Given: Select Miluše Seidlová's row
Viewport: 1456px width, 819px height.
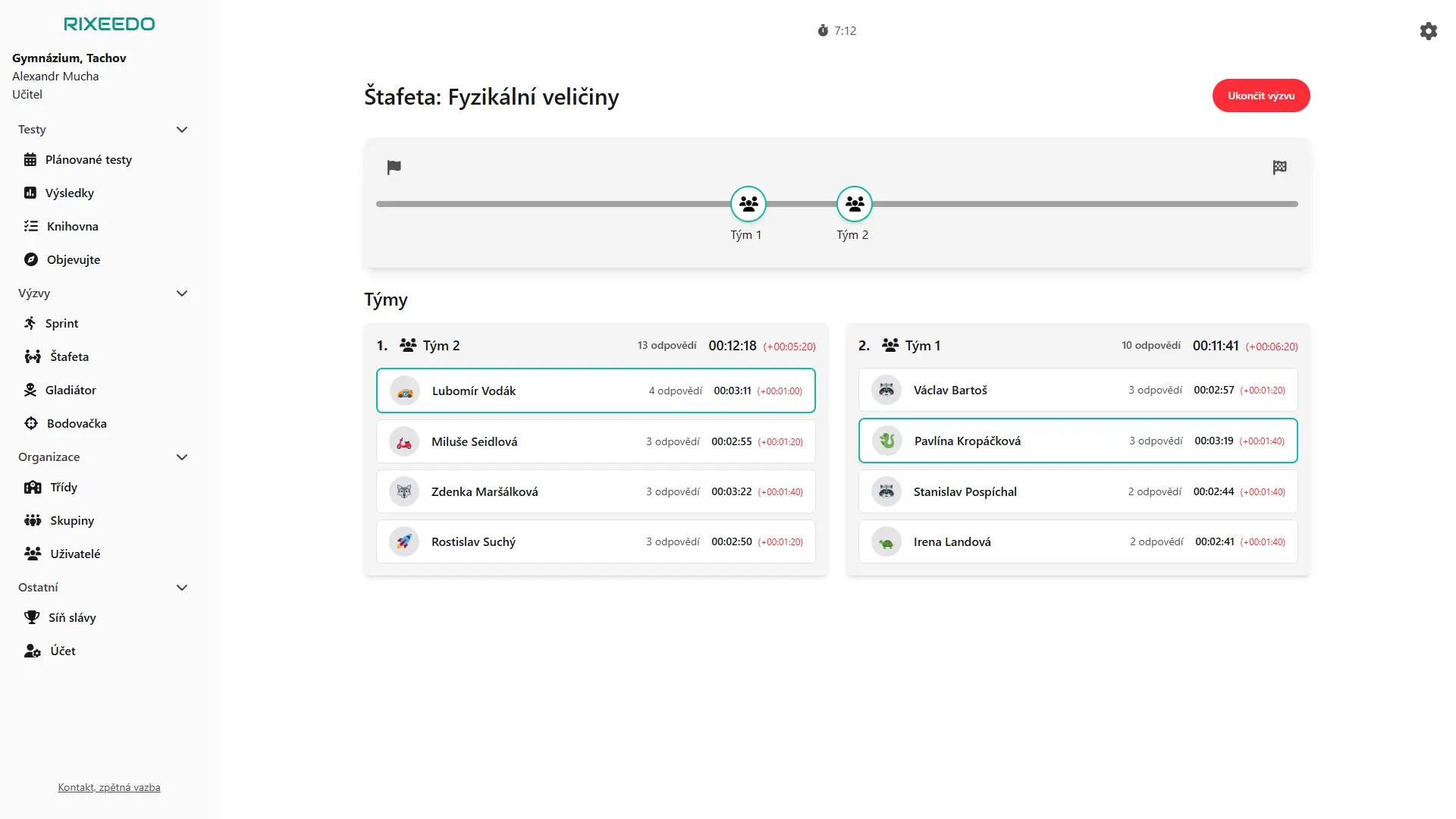Looking at the screenshot, I should [595, 442].
